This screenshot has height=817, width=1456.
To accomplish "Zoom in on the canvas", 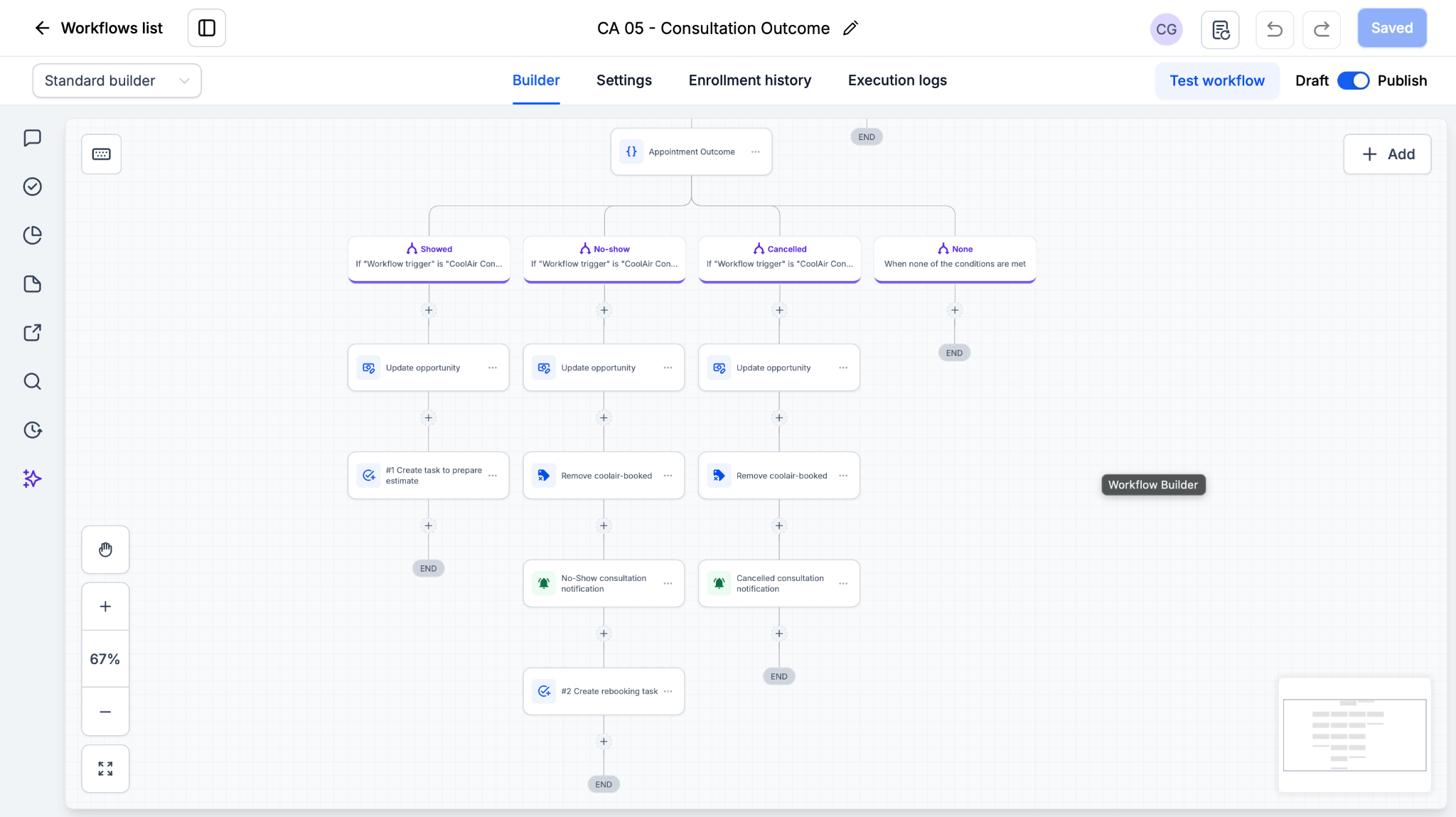I will (x=105, y=607).
